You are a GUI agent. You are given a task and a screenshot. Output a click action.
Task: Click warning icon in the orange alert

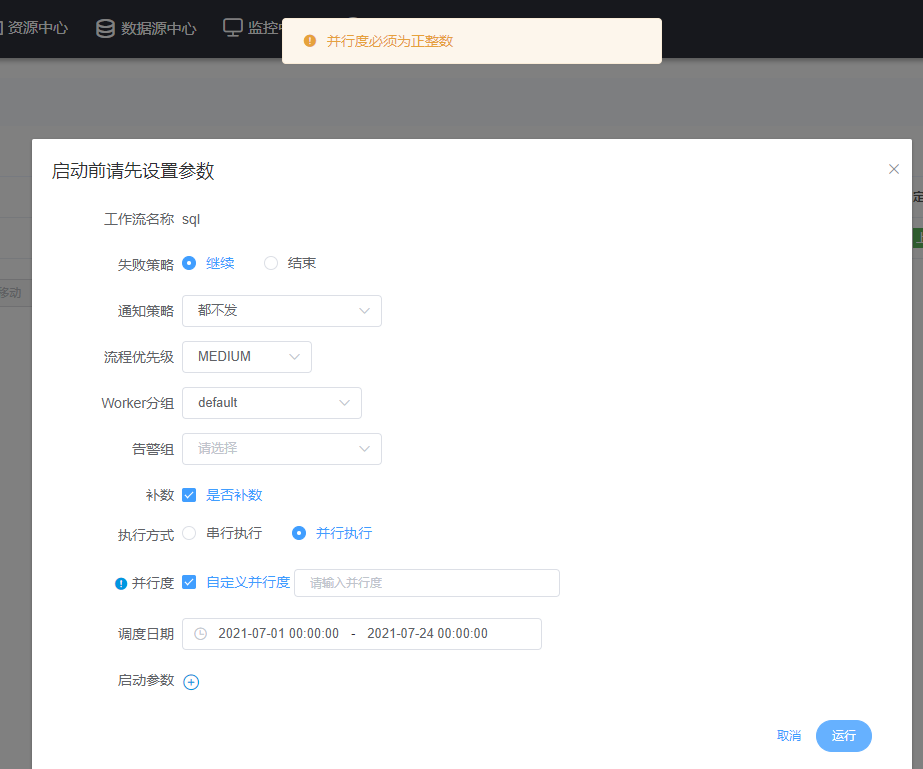(310, 41)
